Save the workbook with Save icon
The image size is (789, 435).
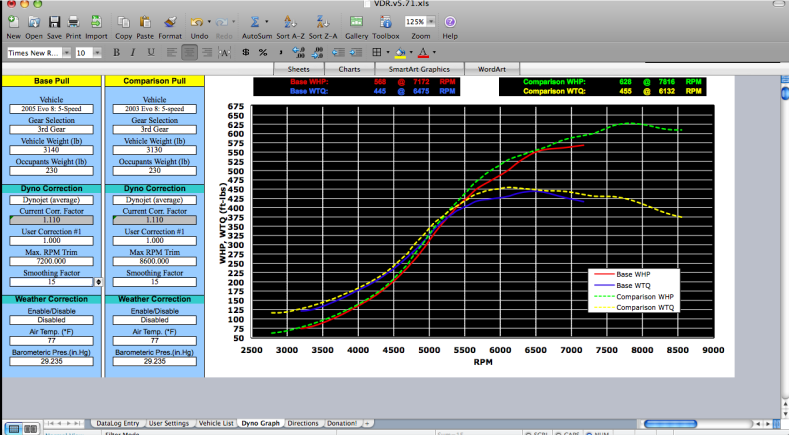[54, 22]
